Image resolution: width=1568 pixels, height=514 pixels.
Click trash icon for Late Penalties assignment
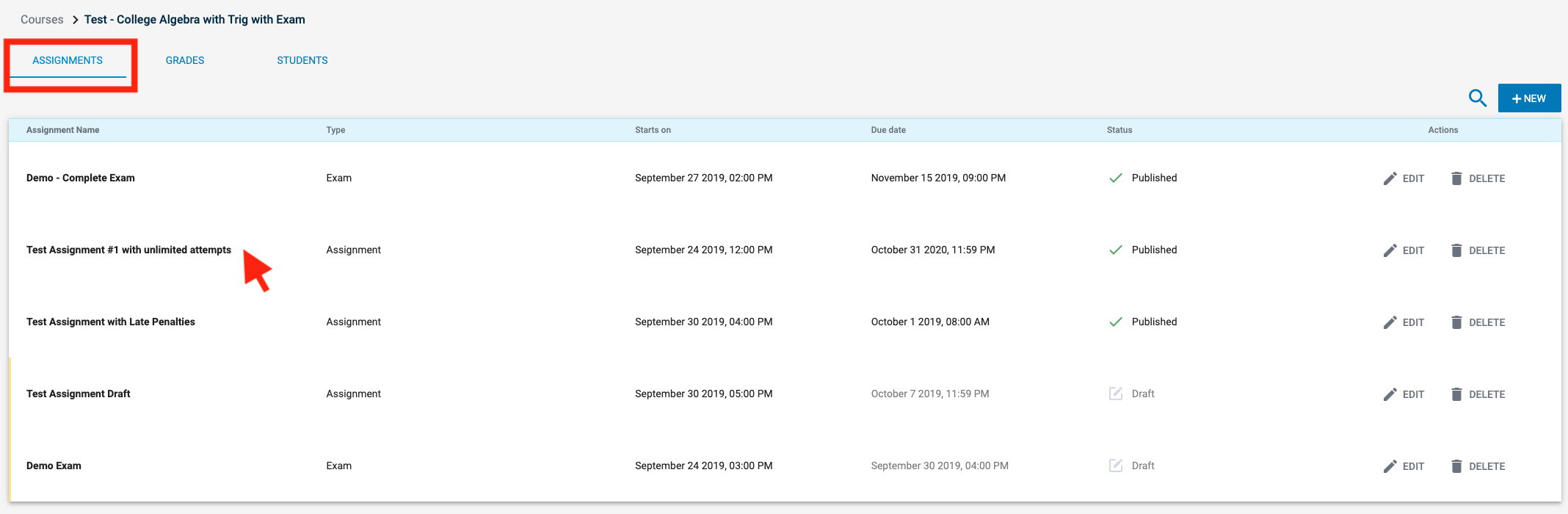point(1456,322)
